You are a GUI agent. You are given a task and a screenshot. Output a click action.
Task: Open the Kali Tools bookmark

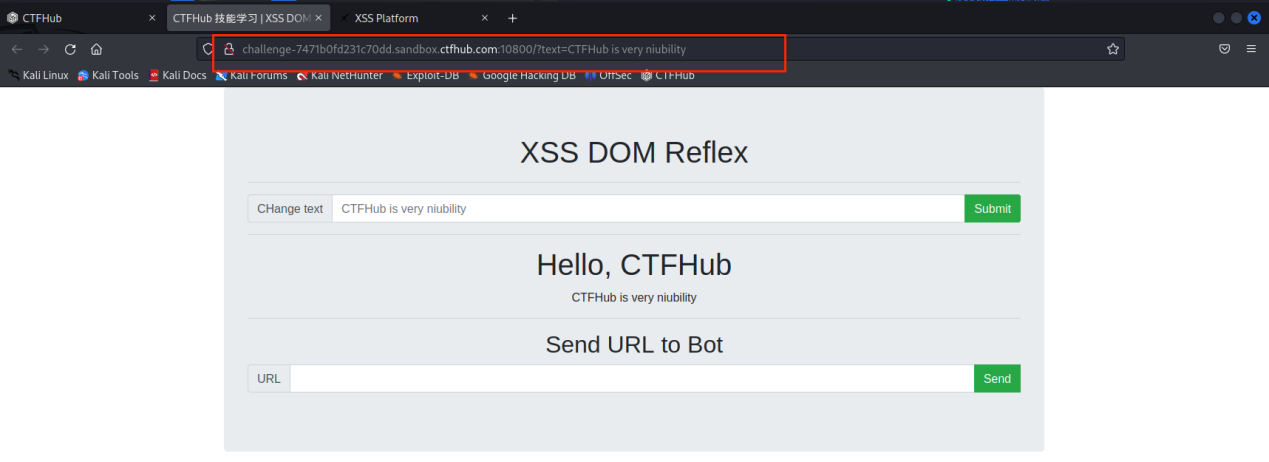click(x=108, y=76)
